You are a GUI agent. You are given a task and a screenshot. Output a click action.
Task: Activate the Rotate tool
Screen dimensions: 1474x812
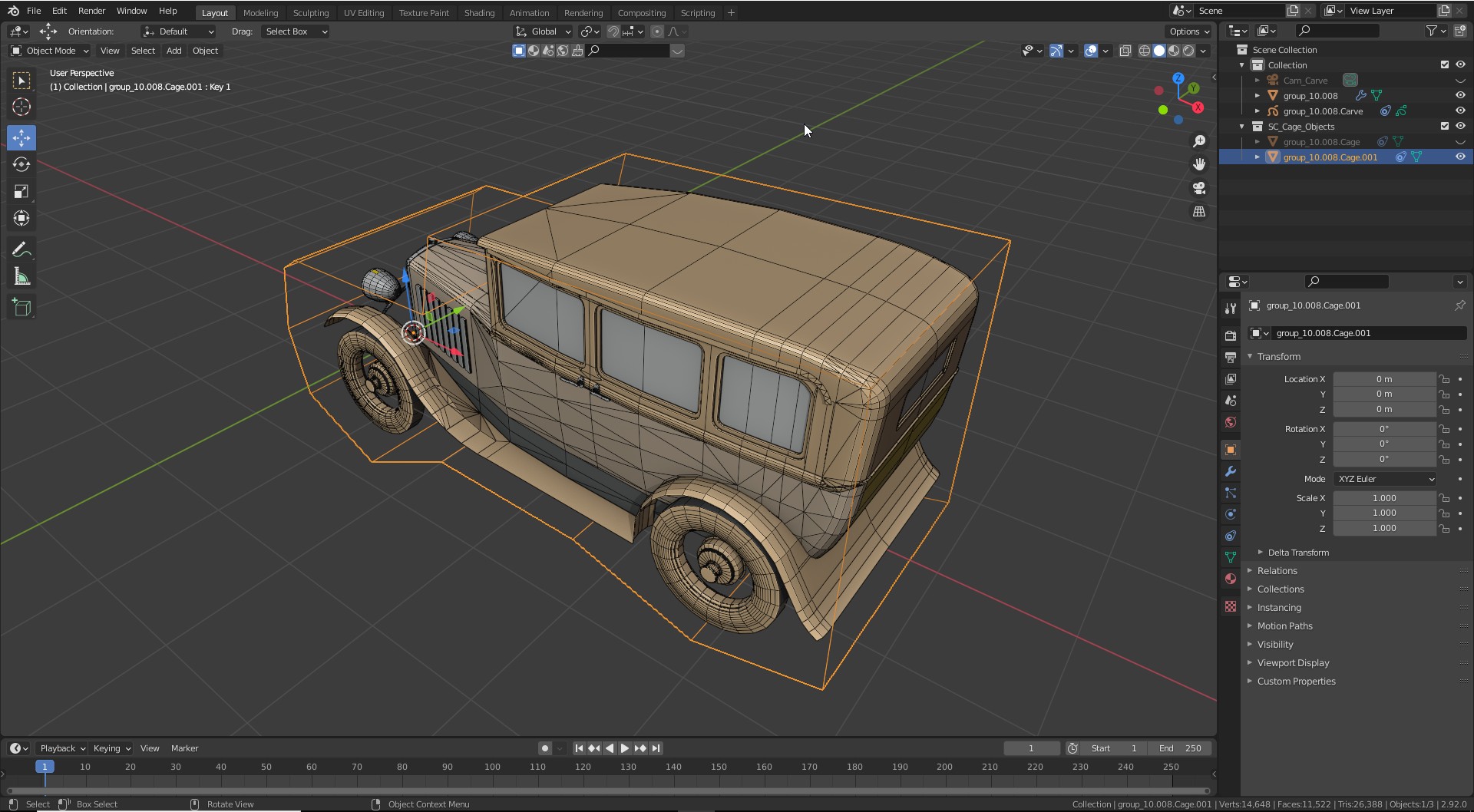(x=21, y=164)
